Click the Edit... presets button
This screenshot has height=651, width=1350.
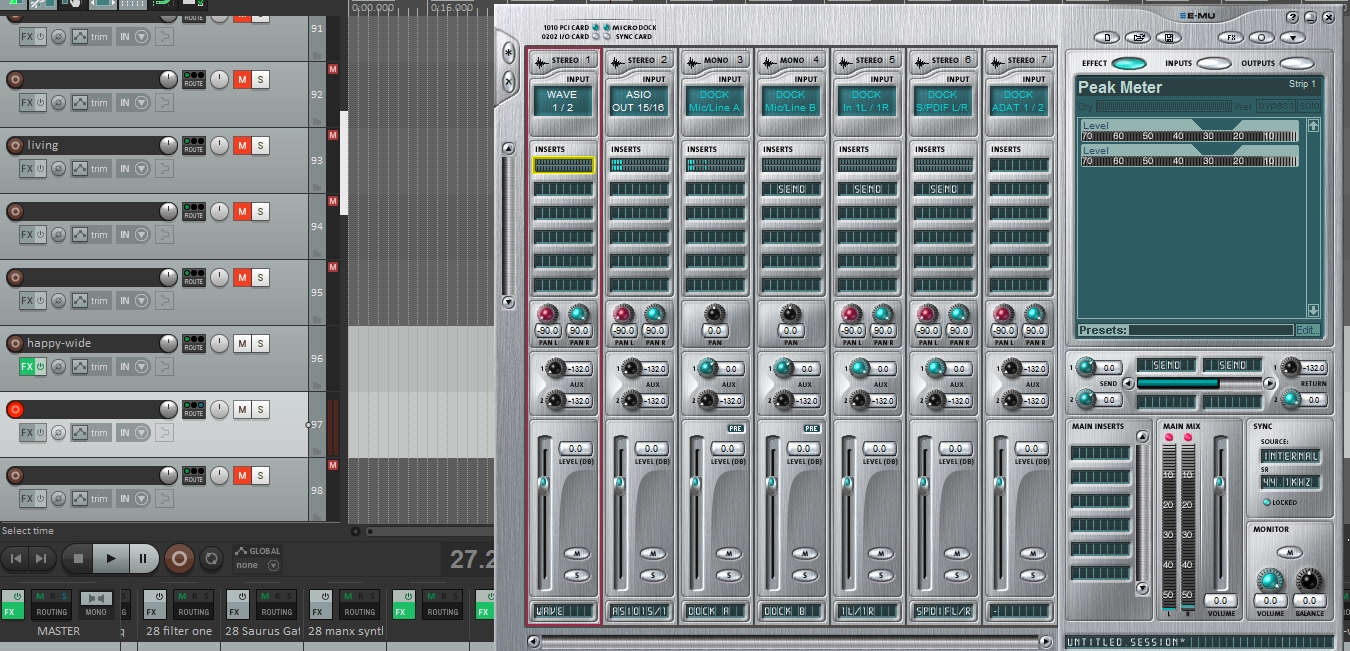(x=1307, y=330)
